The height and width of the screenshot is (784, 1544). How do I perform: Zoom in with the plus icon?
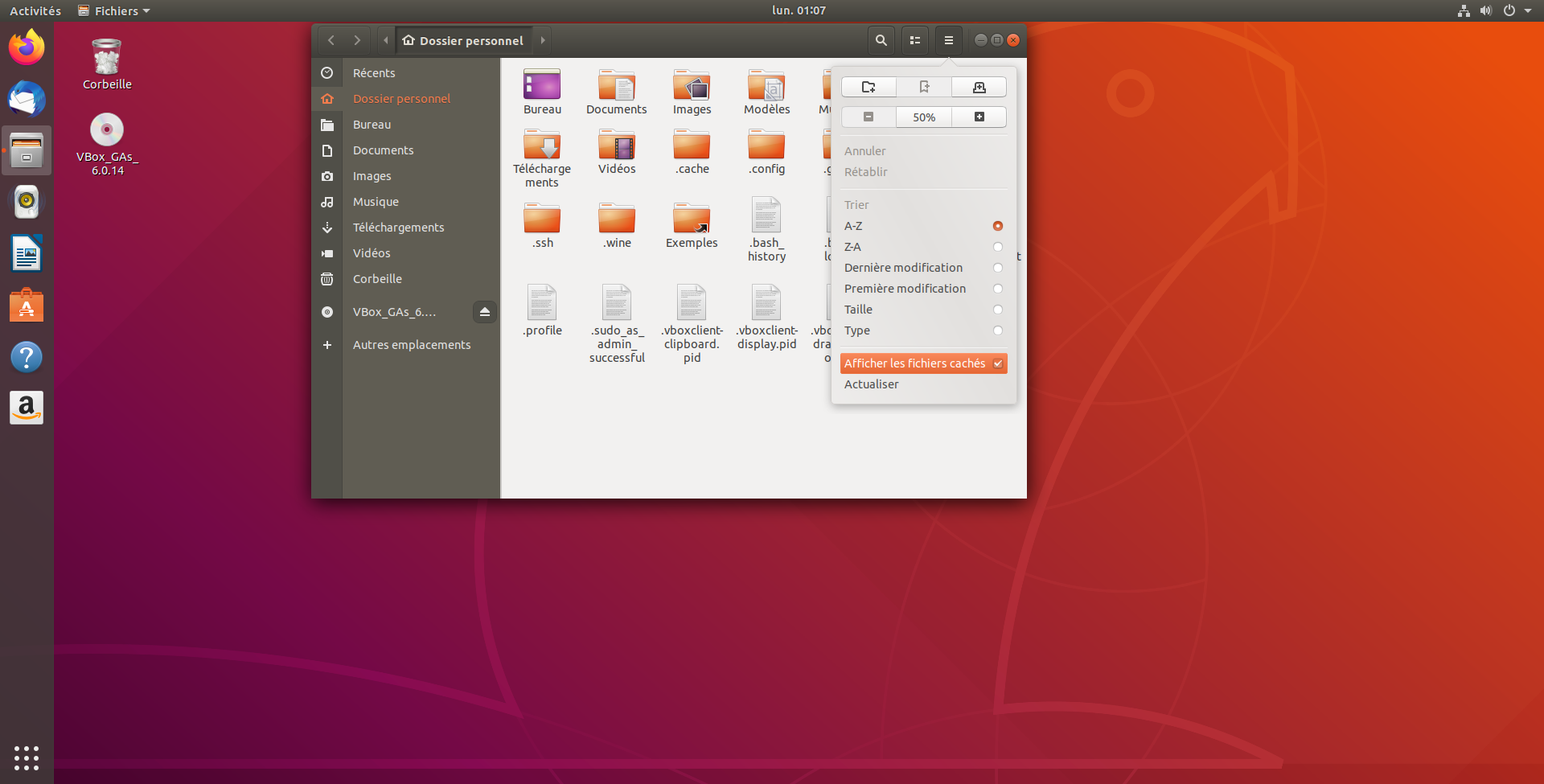coord(979,117)
